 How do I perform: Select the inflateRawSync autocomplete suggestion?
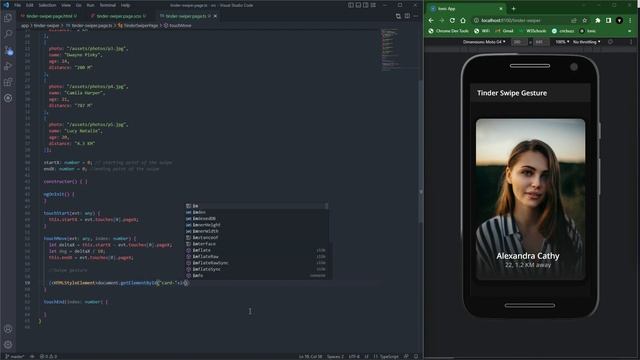coord(258,263)
